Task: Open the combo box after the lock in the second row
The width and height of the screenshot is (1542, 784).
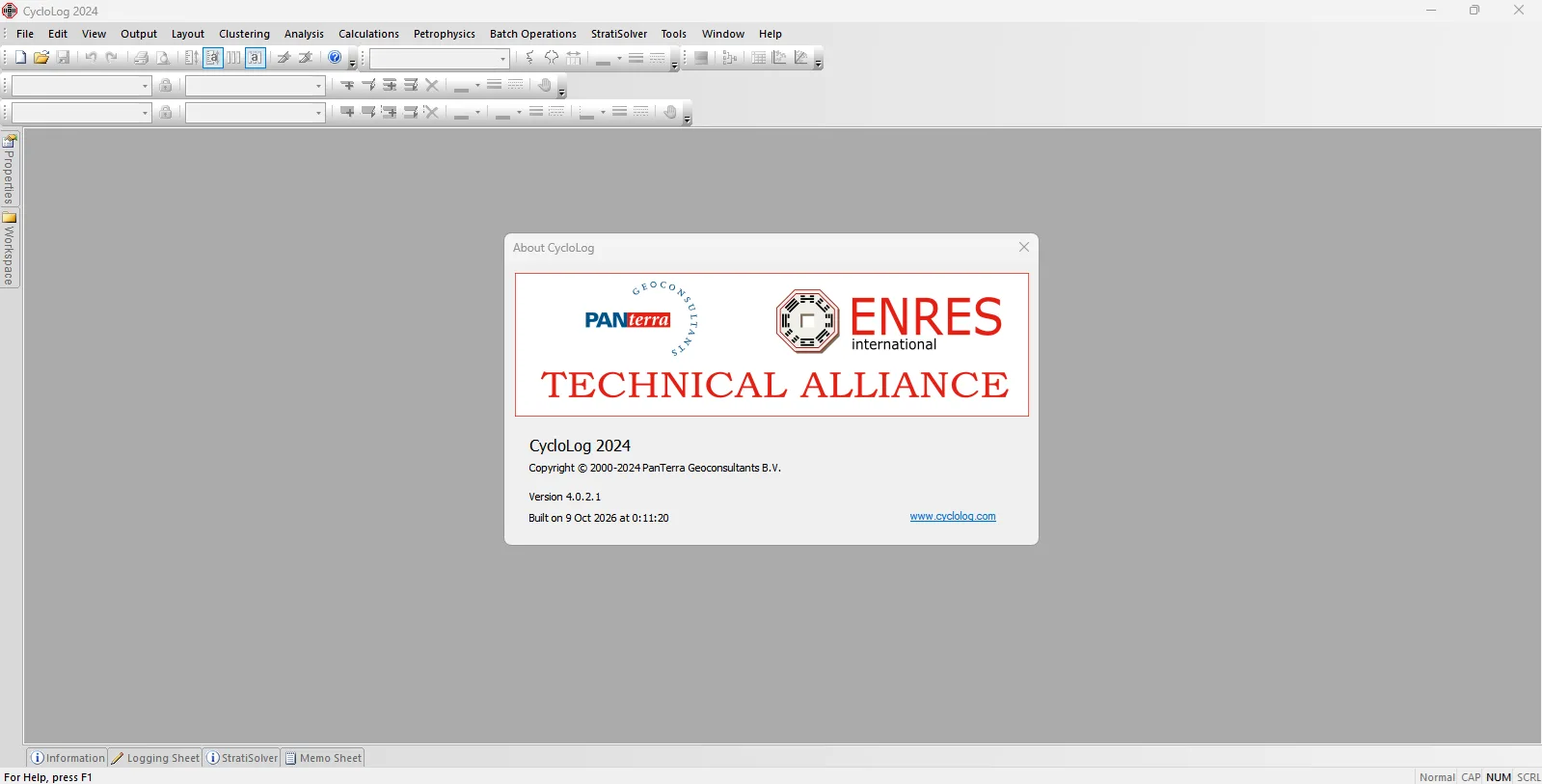Action: pos(256,86)
